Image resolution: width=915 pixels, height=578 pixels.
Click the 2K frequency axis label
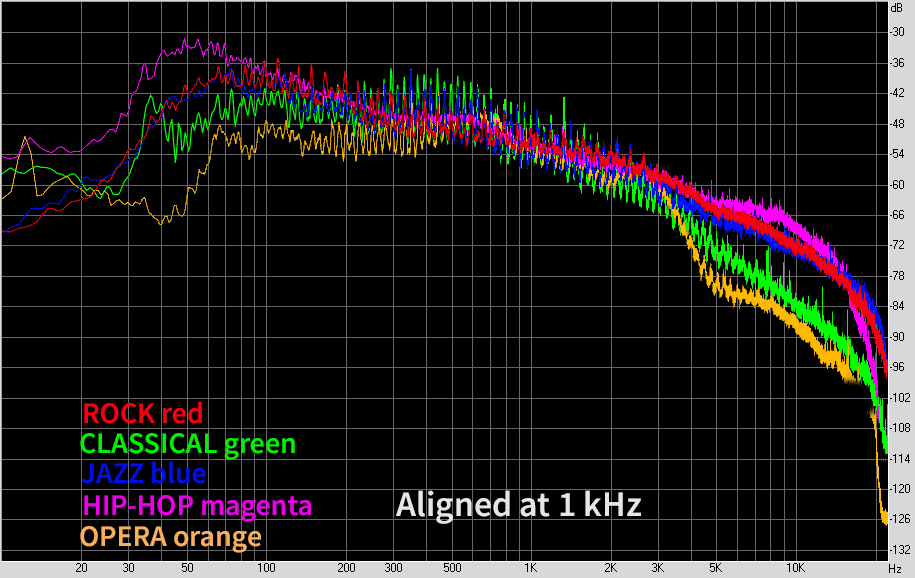[x=610, y=568]
